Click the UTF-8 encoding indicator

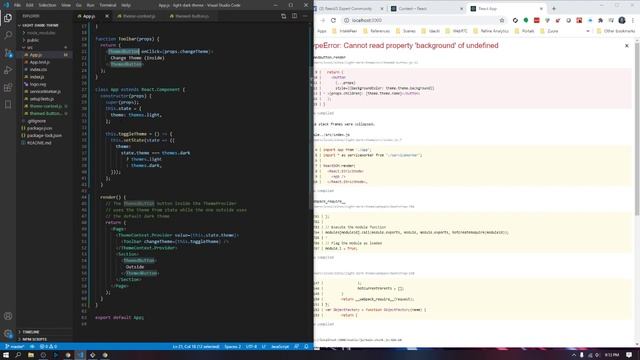(251, 347)
